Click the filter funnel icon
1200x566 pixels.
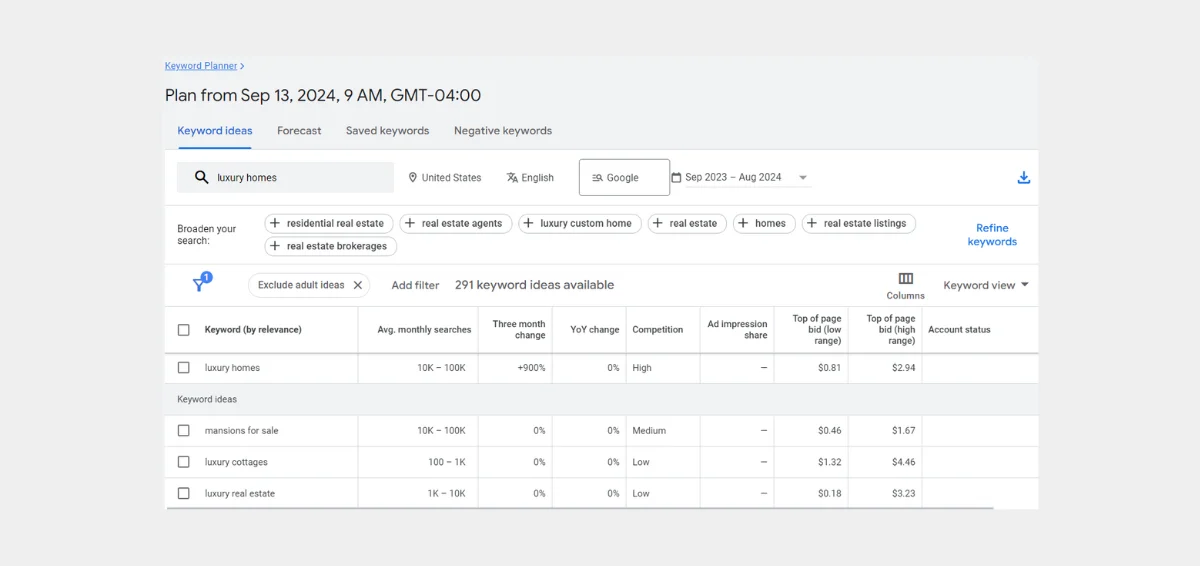200,285
